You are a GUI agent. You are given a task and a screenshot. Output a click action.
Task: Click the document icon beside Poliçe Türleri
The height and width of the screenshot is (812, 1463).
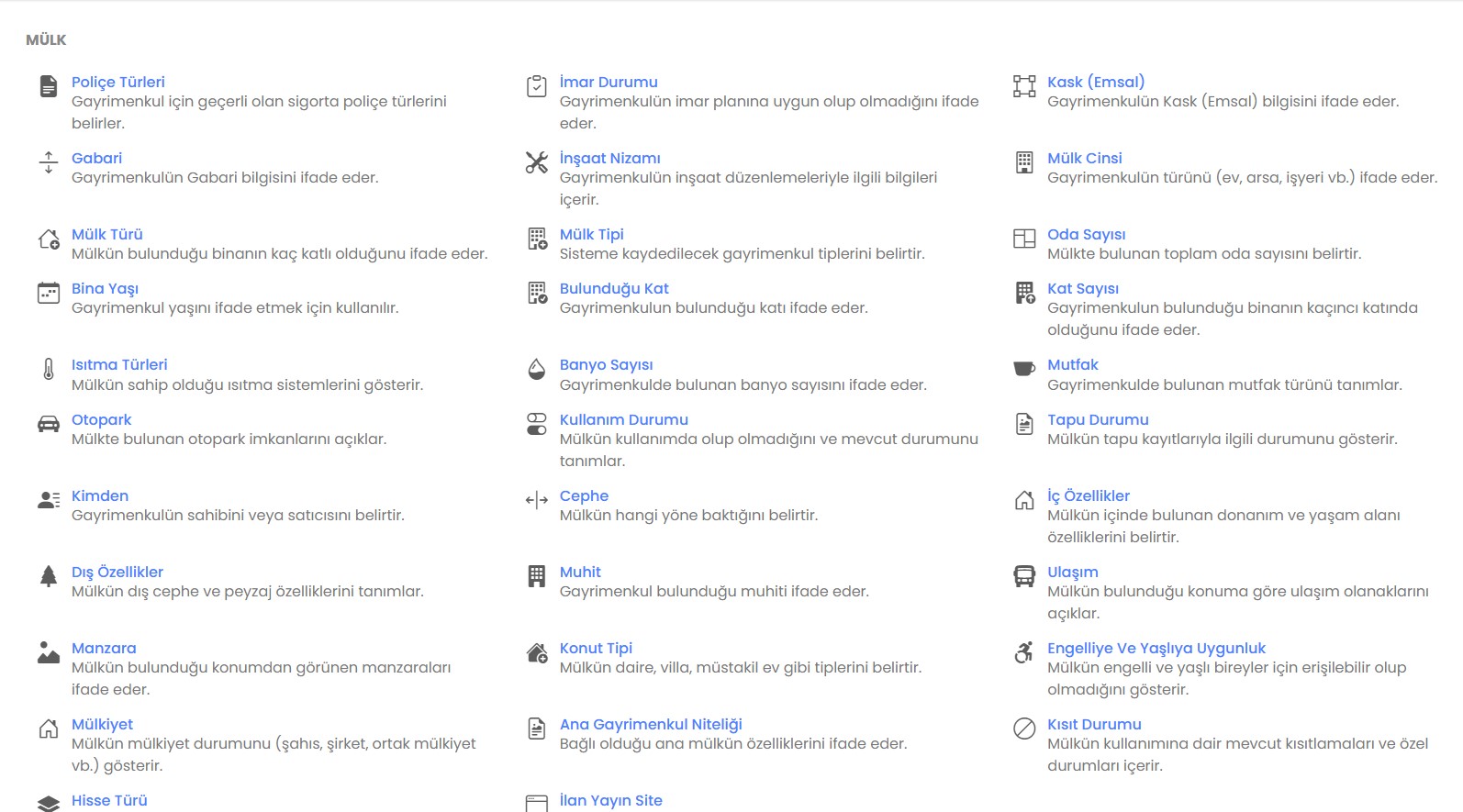click(x=49, y=86)
